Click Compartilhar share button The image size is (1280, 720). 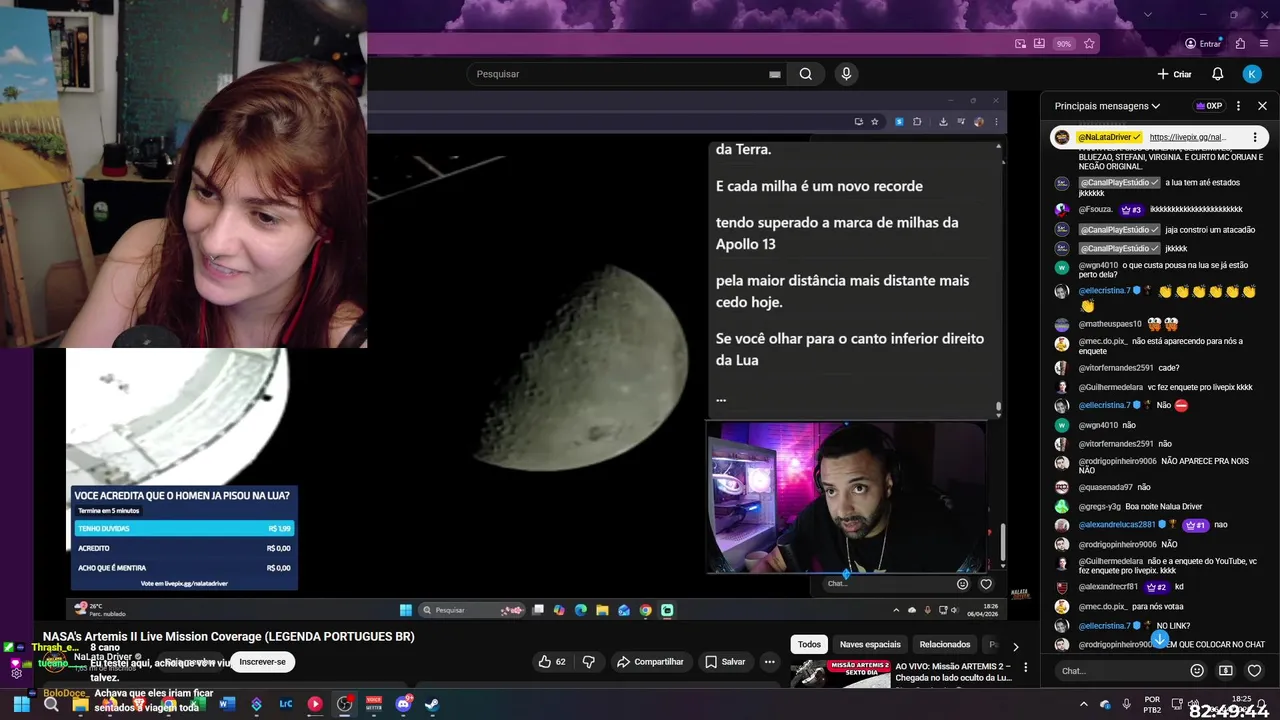650,661
